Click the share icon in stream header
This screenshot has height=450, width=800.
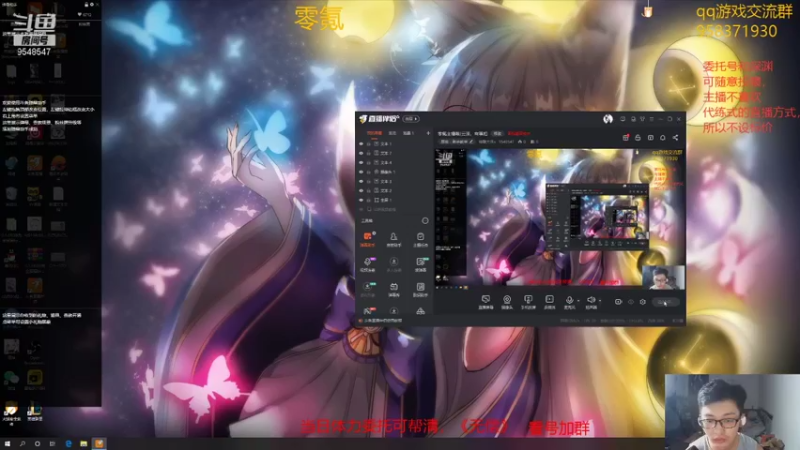point(675,138)
